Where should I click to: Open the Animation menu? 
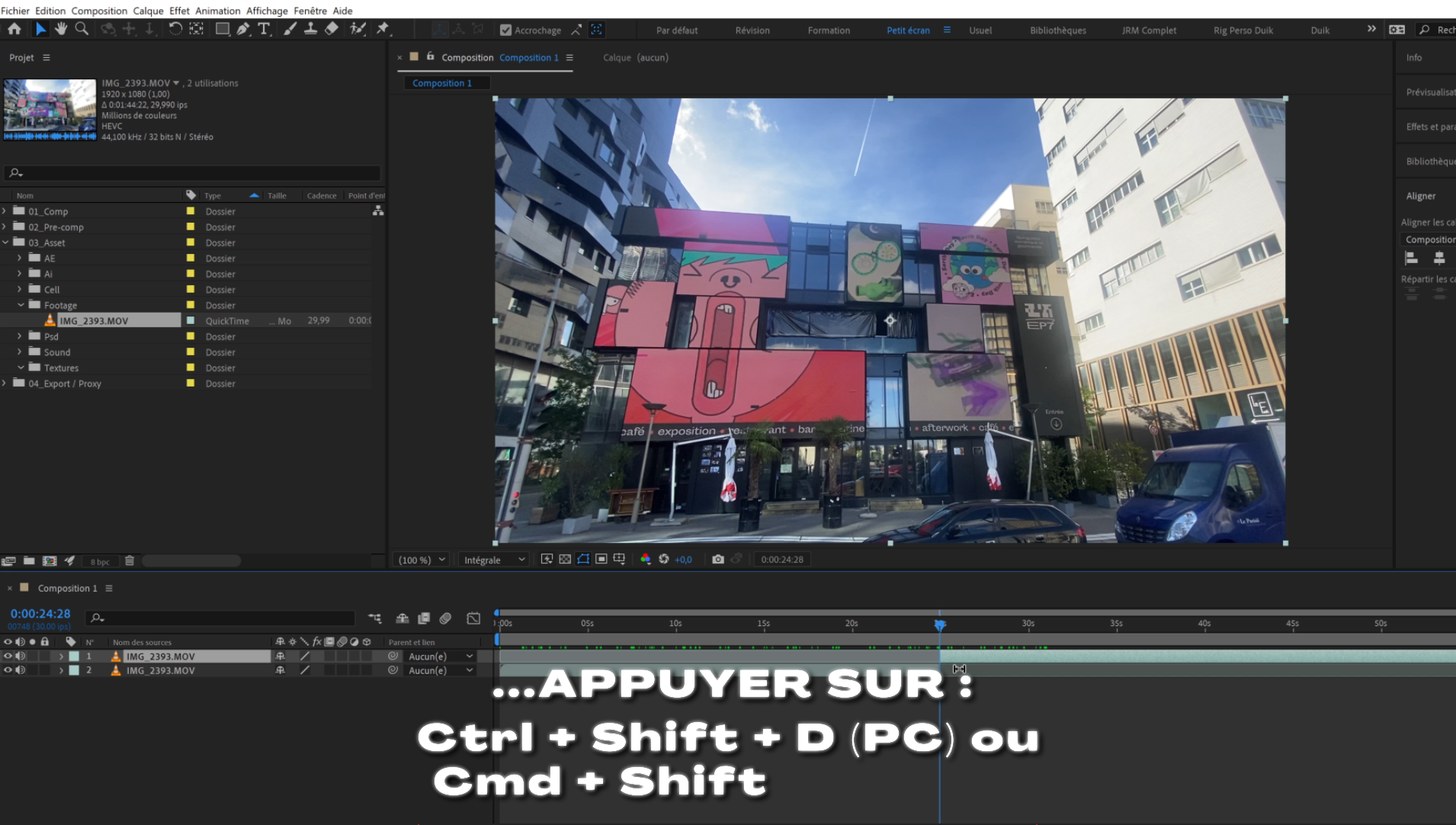tap(217, 11)
